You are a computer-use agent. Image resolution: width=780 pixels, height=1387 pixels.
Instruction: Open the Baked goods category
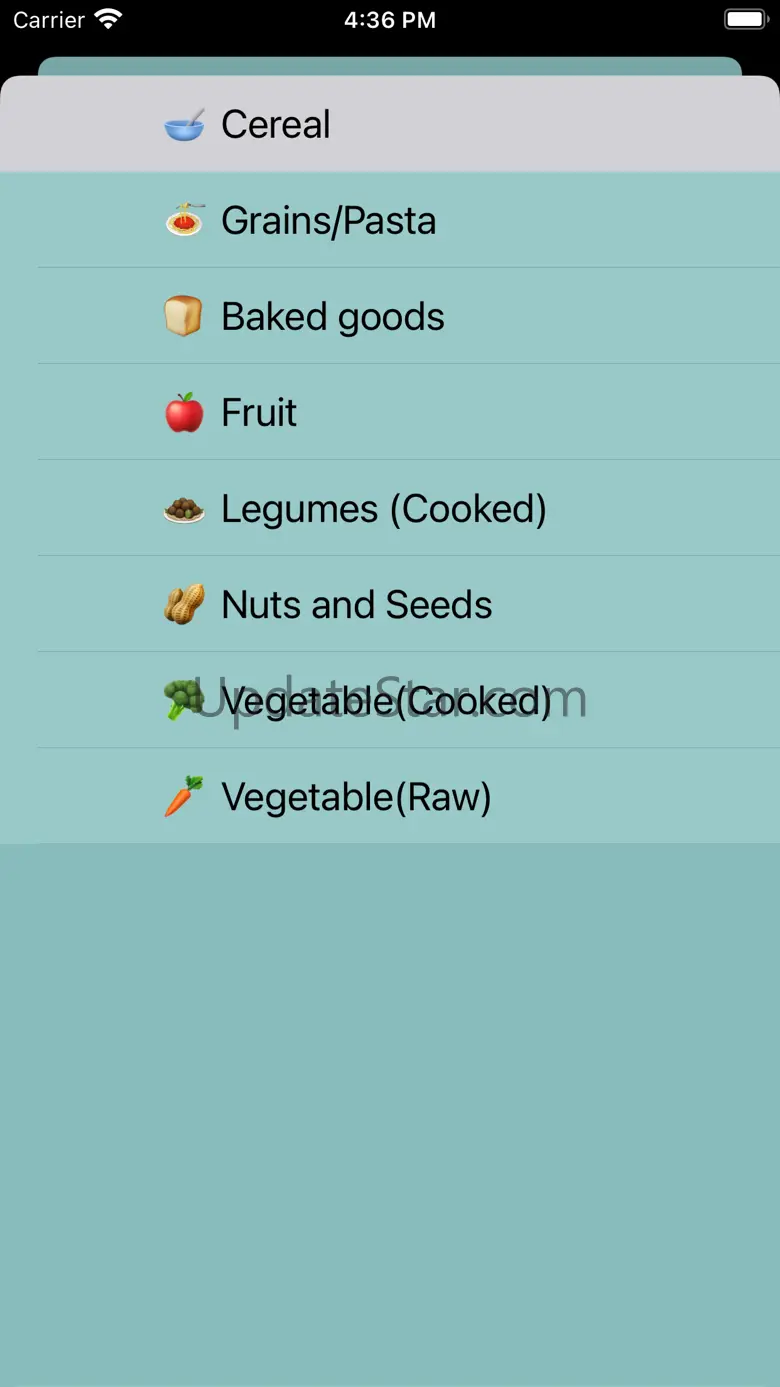click(332, 316)
